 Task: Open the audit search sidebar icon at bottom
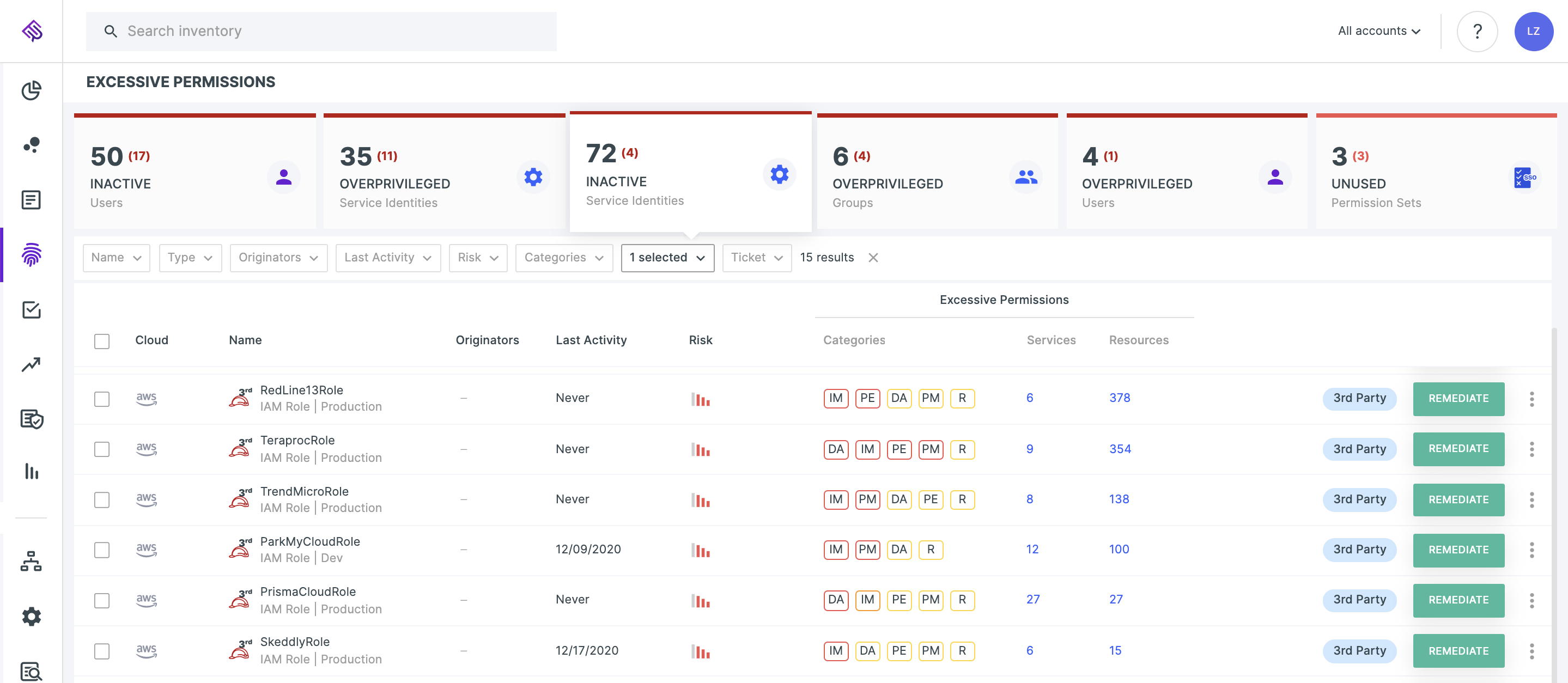coord(31,672)
